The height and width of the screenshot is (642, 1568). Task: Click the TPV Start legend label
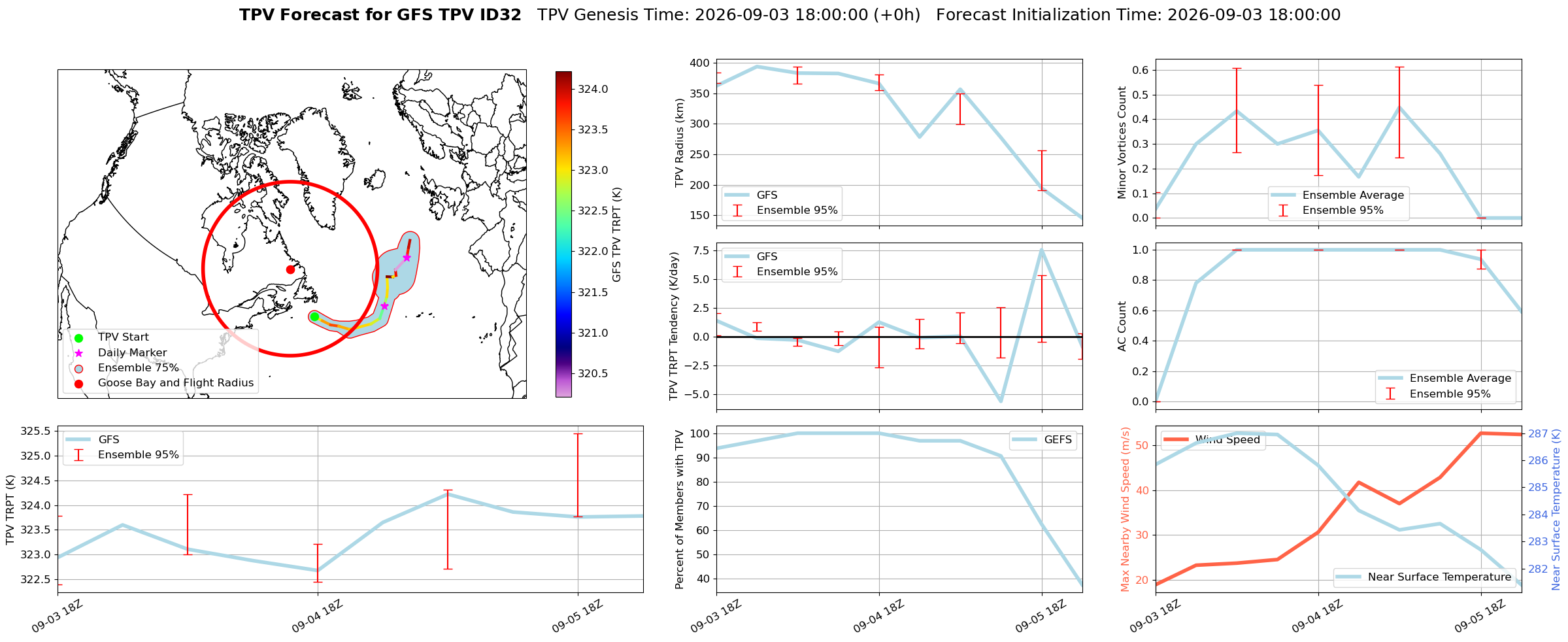point(124,337)
